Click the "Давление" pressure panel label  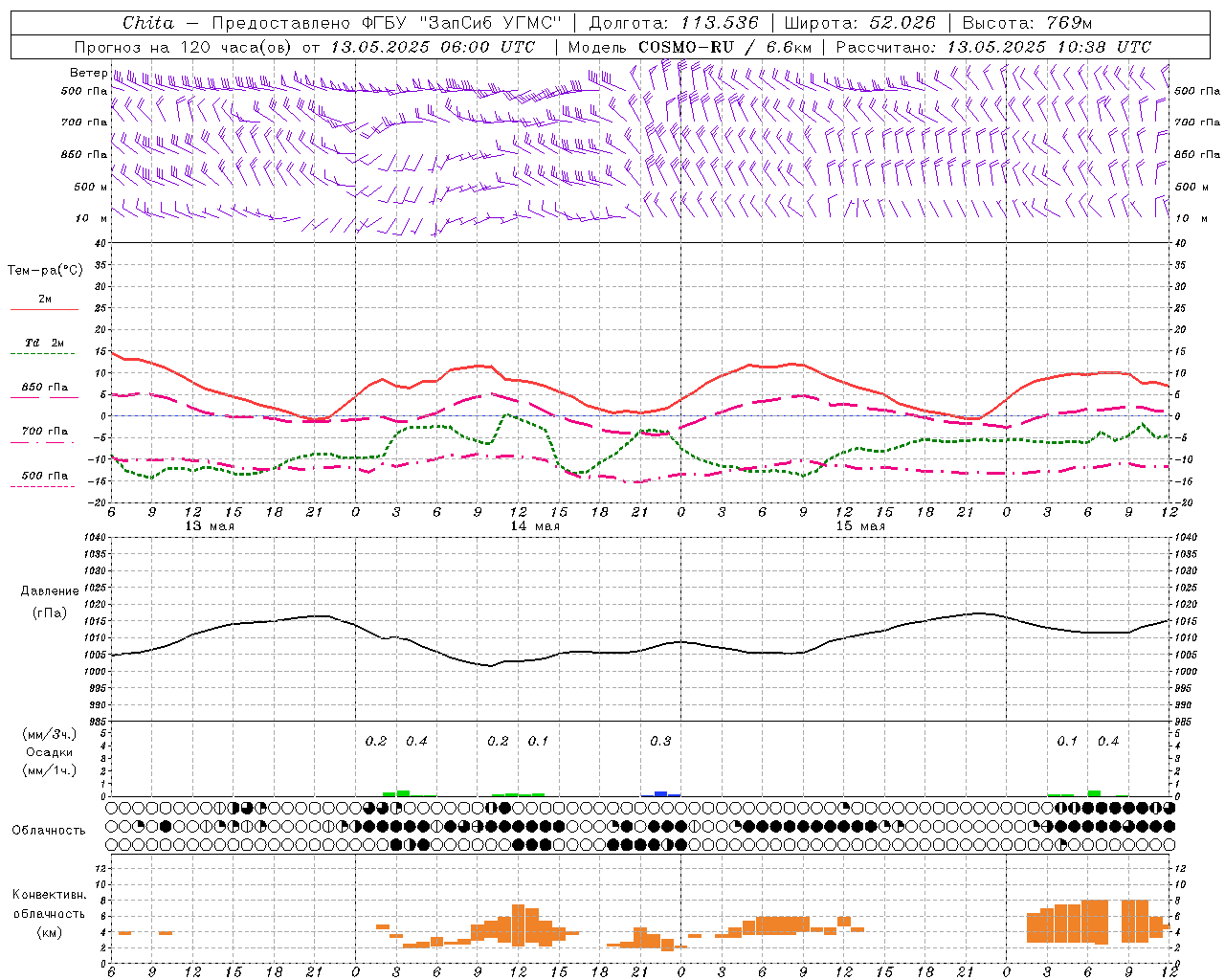coord(50,591)
